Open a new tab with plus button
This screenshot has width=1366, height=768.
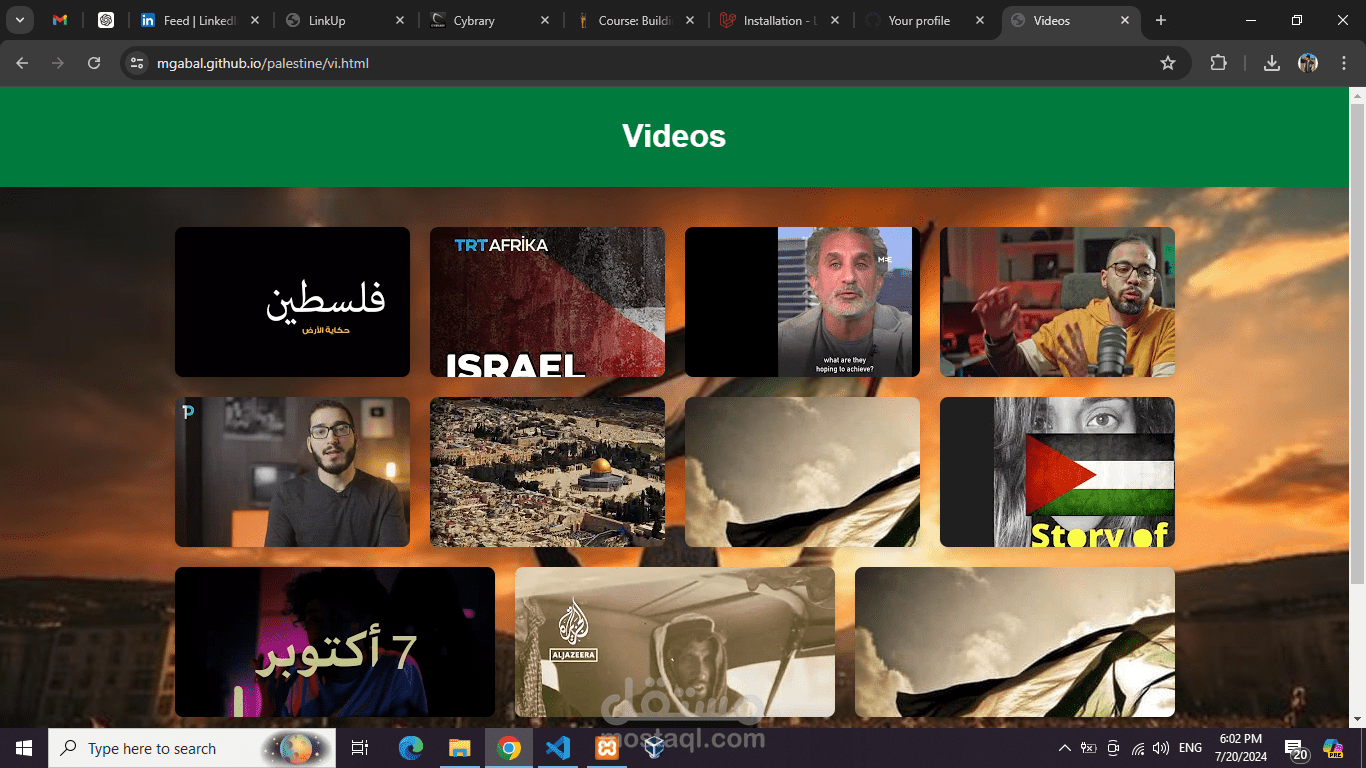point(1160,20)
